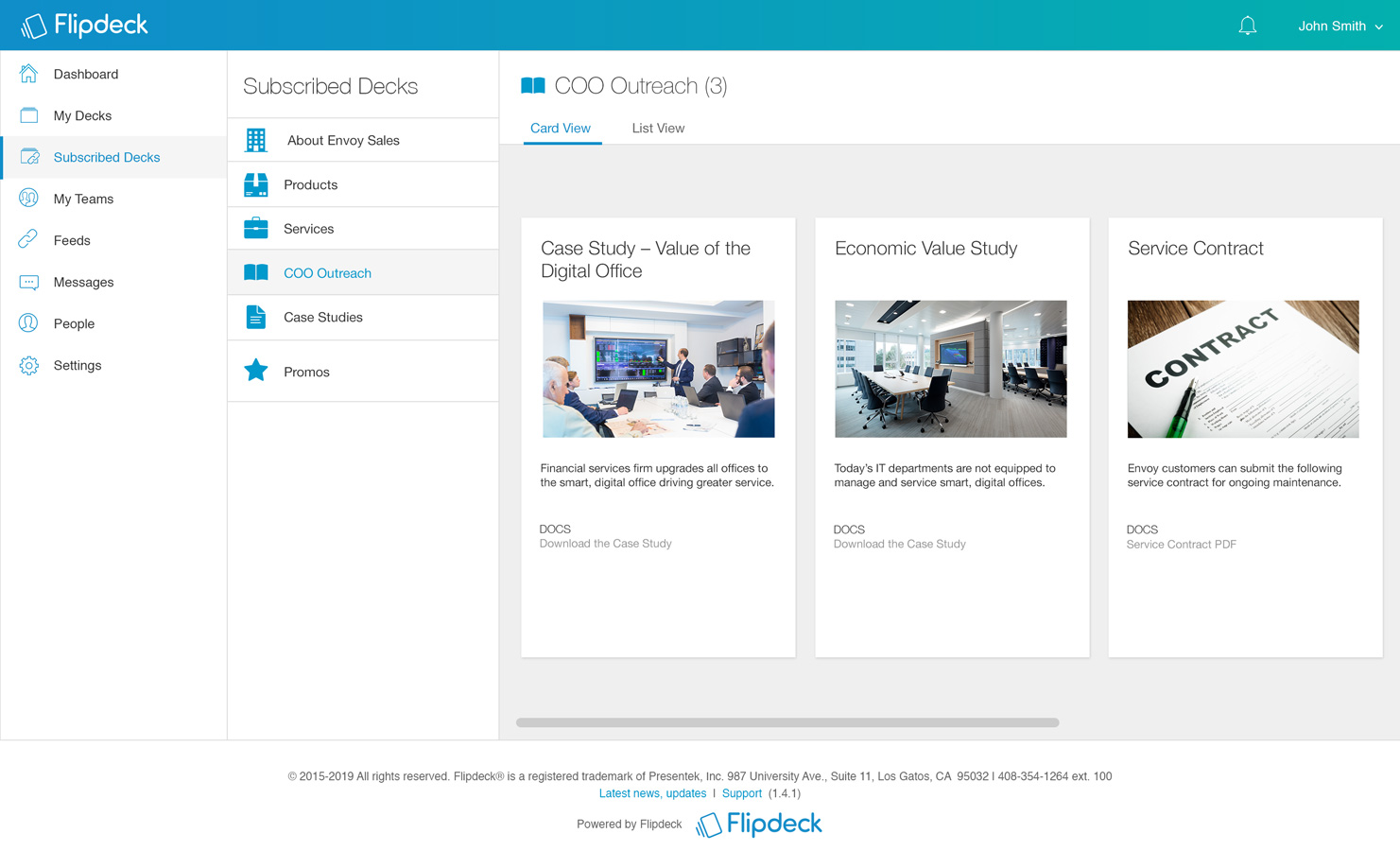
Task: Click the Feeds link icon
Action: tap(28, 240)
